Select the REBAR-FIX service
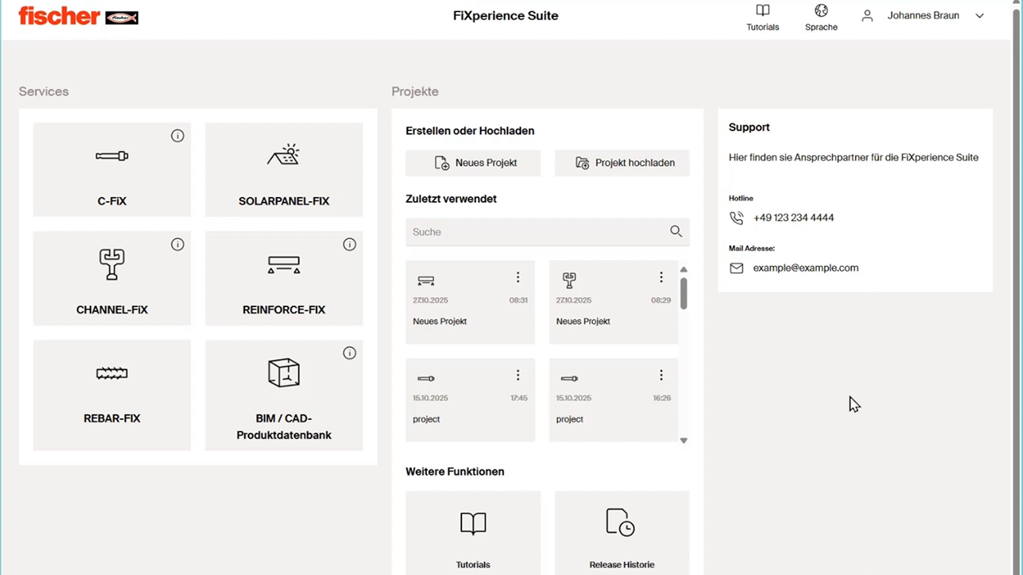This screenshot has height=575, width=1023. 111,395
